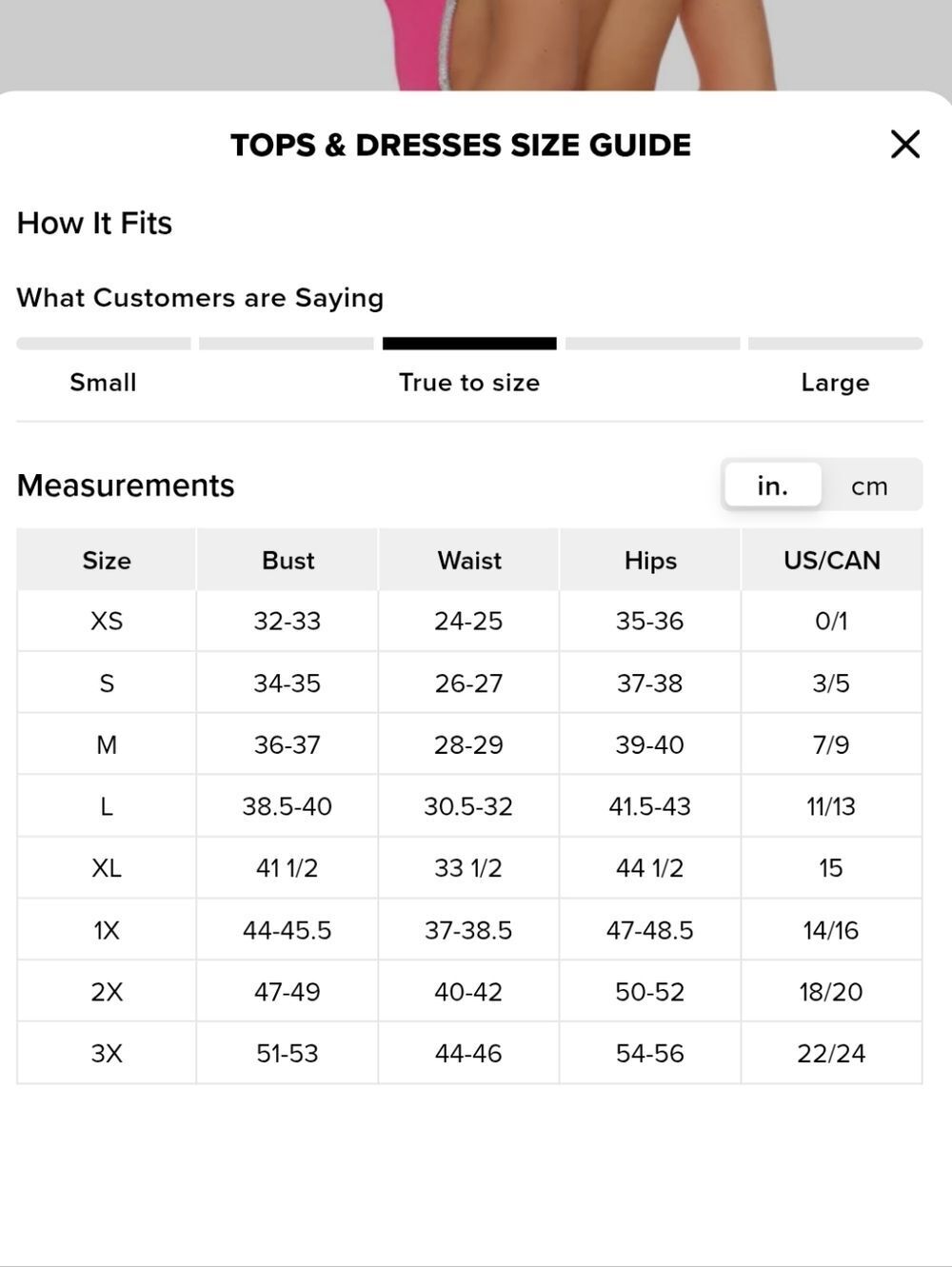Switch measurements to cm
Viewport: 952px width, 1267px height.
(869, 486)
